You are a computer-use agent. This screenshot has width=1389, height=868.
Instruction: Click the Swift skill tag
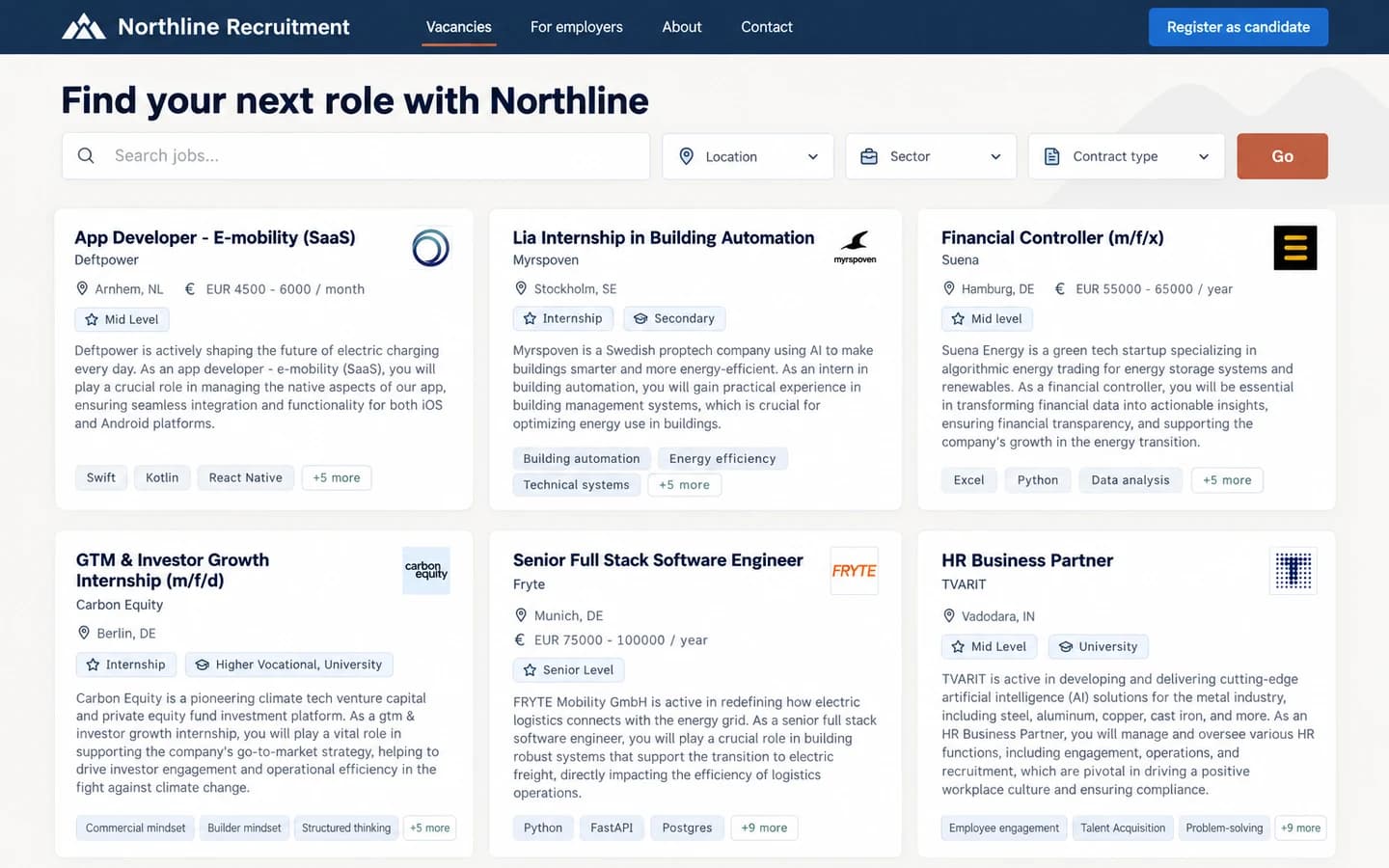[x=101, y=477]
